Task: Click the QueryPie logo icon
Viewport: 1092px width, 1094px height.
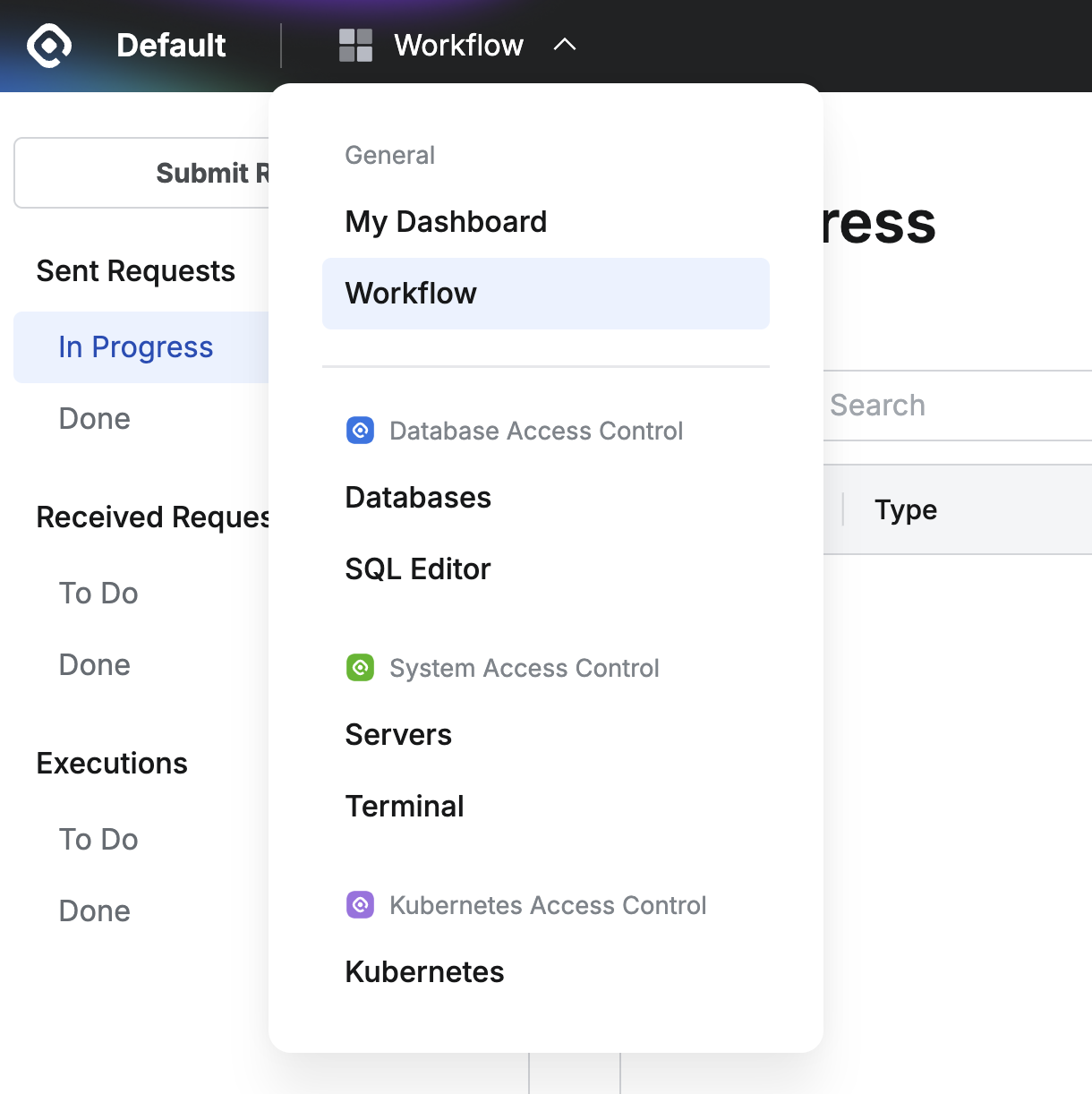Action: pos(49,46)
